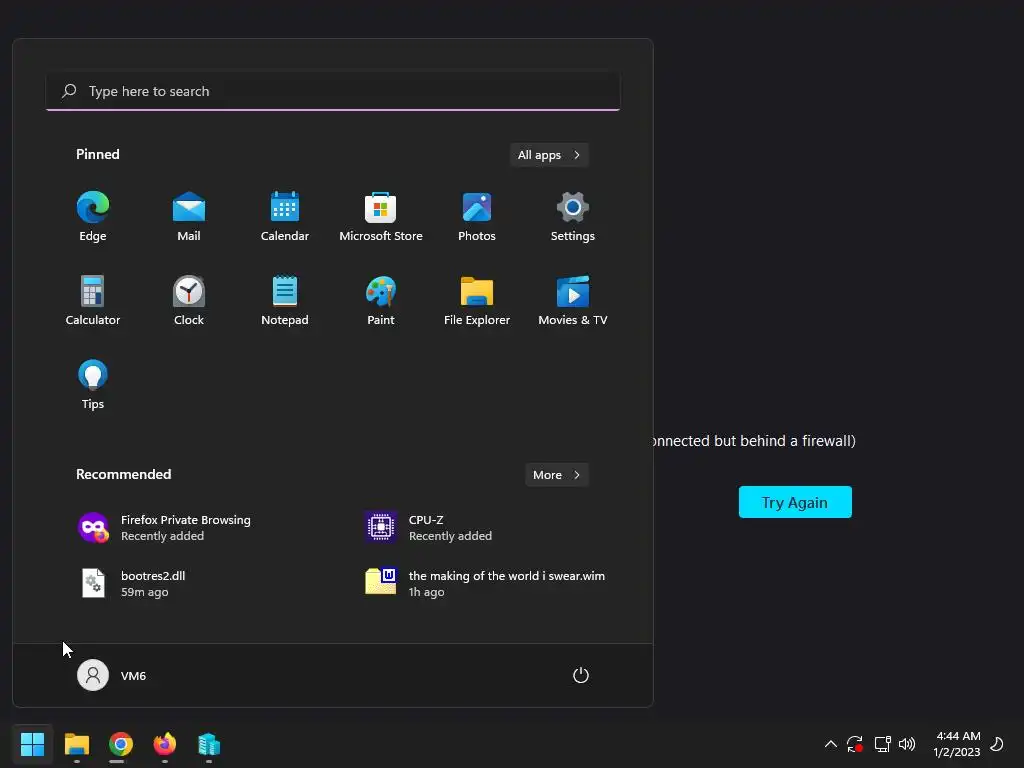Open the Clock app

click(189, 300)
